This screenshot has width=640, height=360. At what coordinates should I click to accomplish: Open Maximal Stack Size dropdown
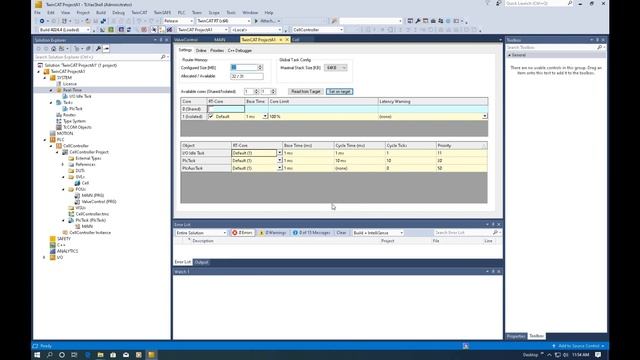coord(336,68)
